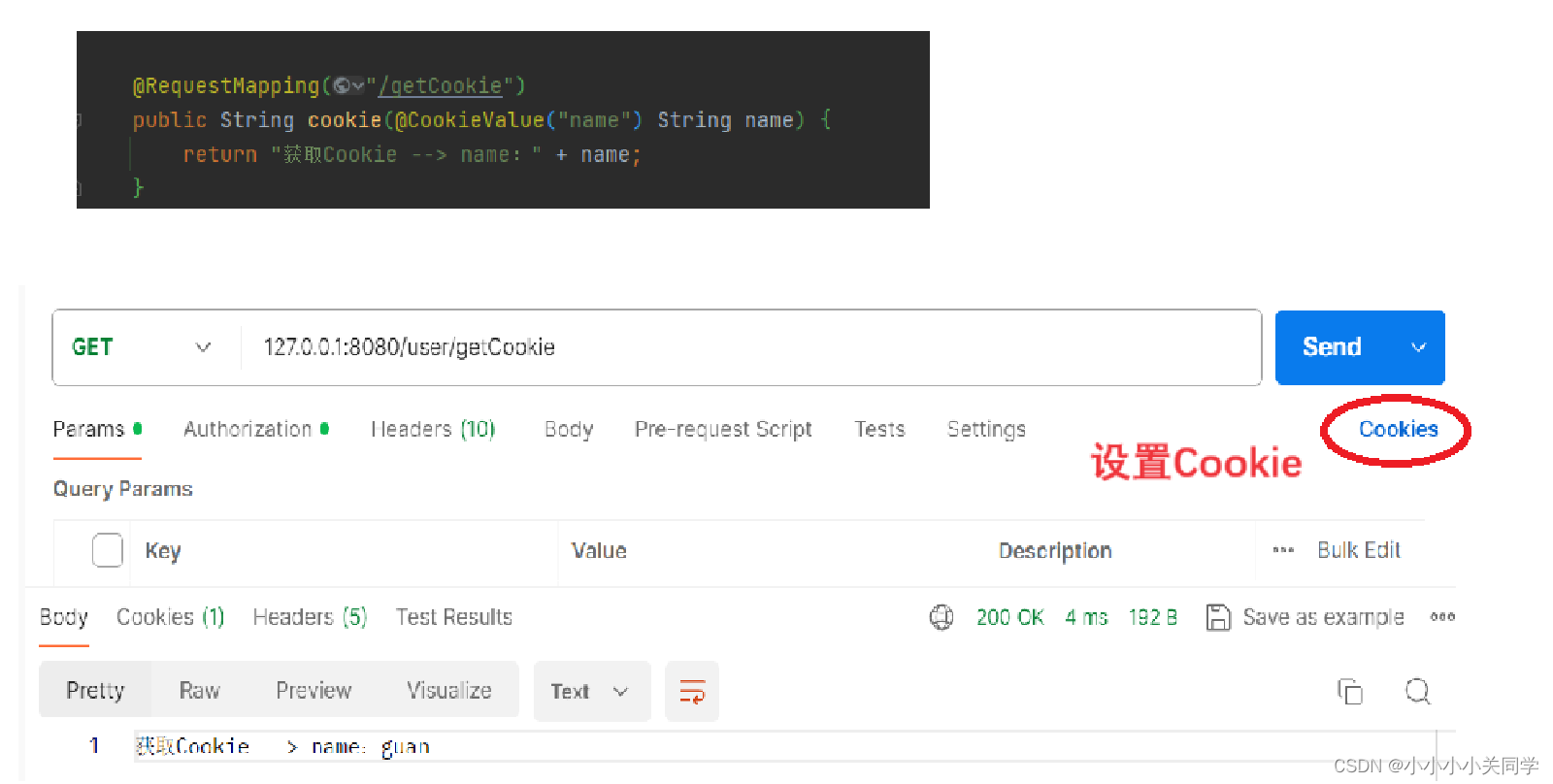Switch to response Body tab
Viewport: 1553px width, 784px height.
coord(64,617)
